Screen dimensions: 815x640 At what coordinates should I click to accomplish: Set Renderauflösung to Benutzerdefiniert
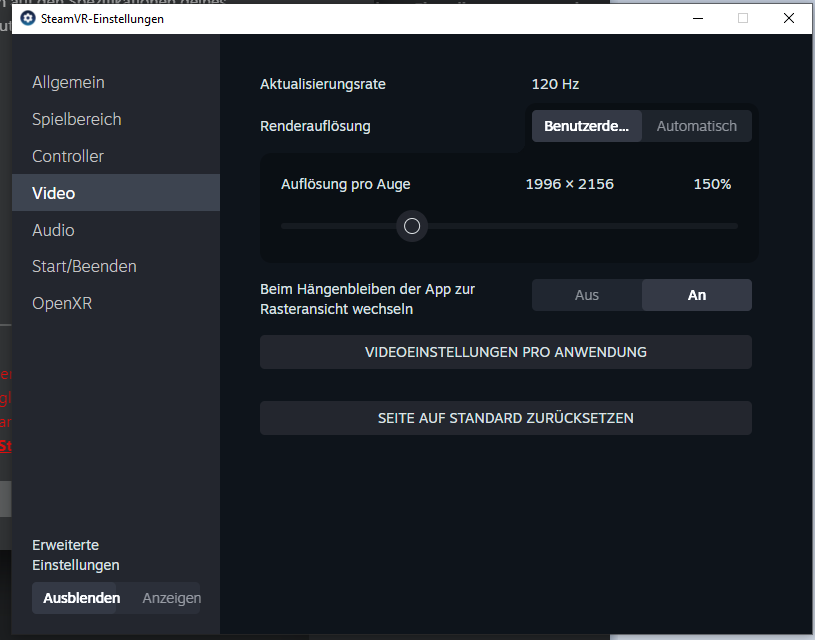587,126
